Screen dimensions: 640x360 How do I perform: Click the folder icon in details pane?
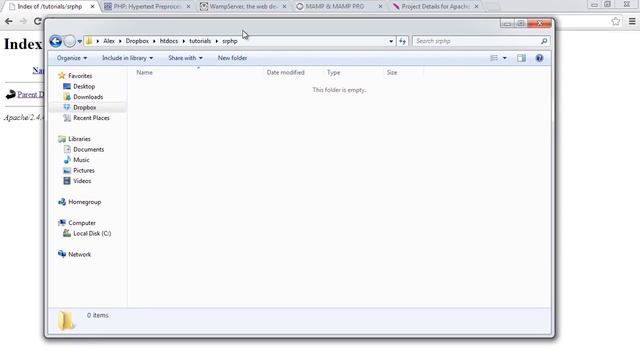(x=66, y=320)
